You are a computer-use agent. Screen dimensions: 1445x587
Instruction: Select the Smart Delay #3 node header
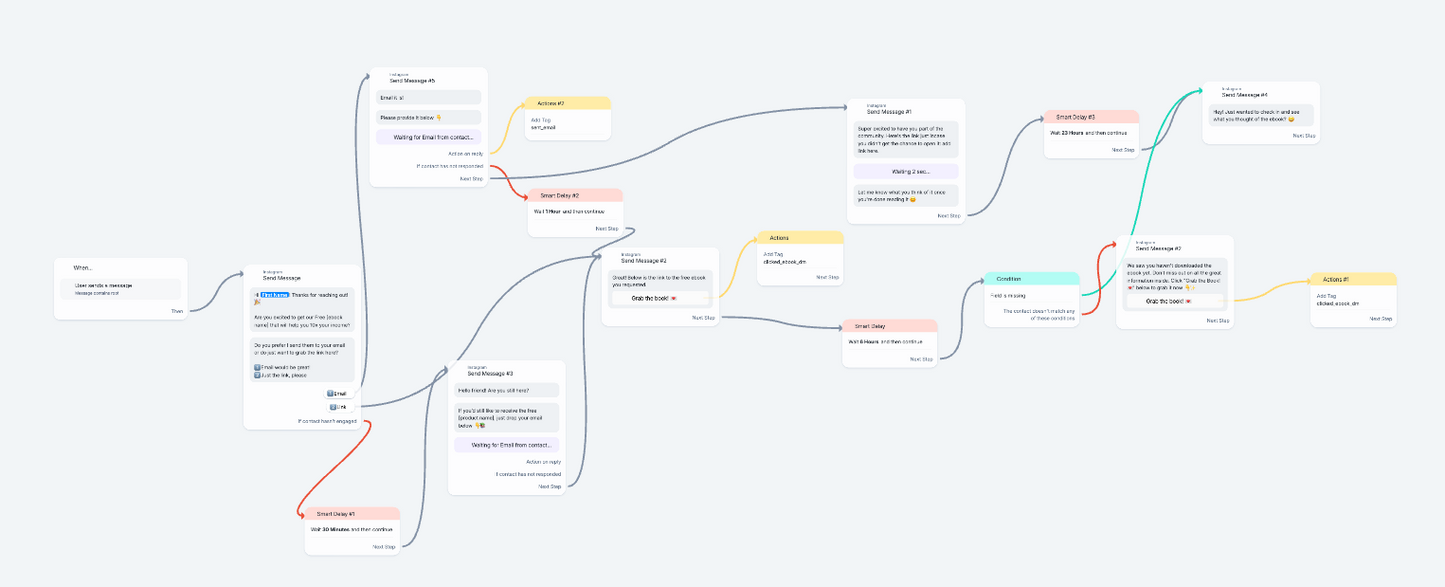click(x=1091, y=117)
